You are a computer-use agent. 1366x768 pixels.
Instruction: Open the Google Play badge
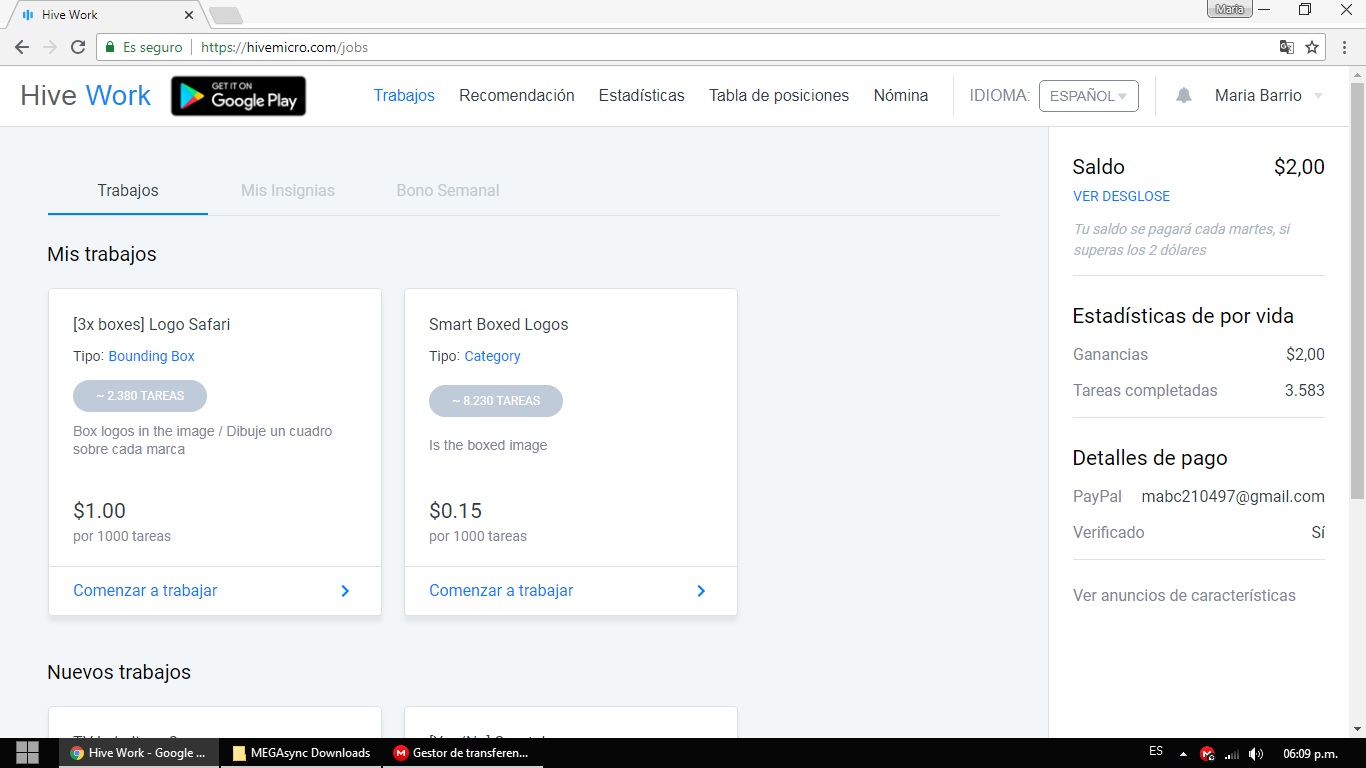click(238, 96)
